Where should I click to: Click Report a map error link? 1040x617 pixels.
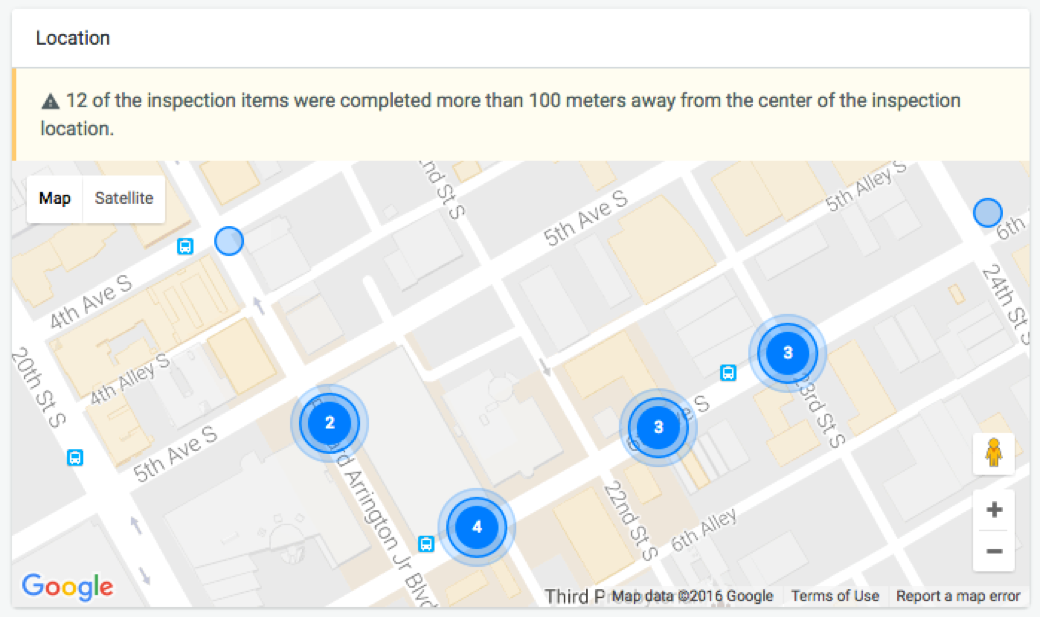click(958, 596)
